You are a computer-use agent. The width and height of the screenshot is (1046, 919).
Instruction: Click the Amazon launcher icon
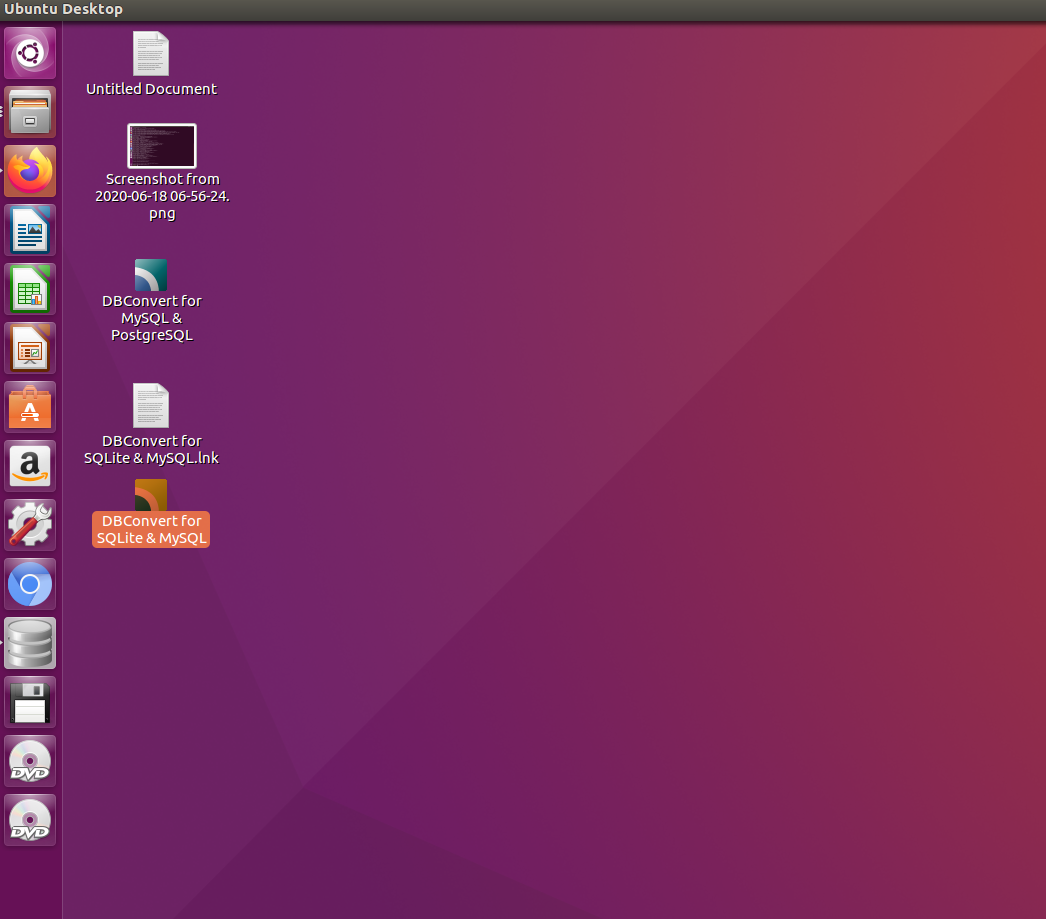pyautogui.click(x=30, y=466)
